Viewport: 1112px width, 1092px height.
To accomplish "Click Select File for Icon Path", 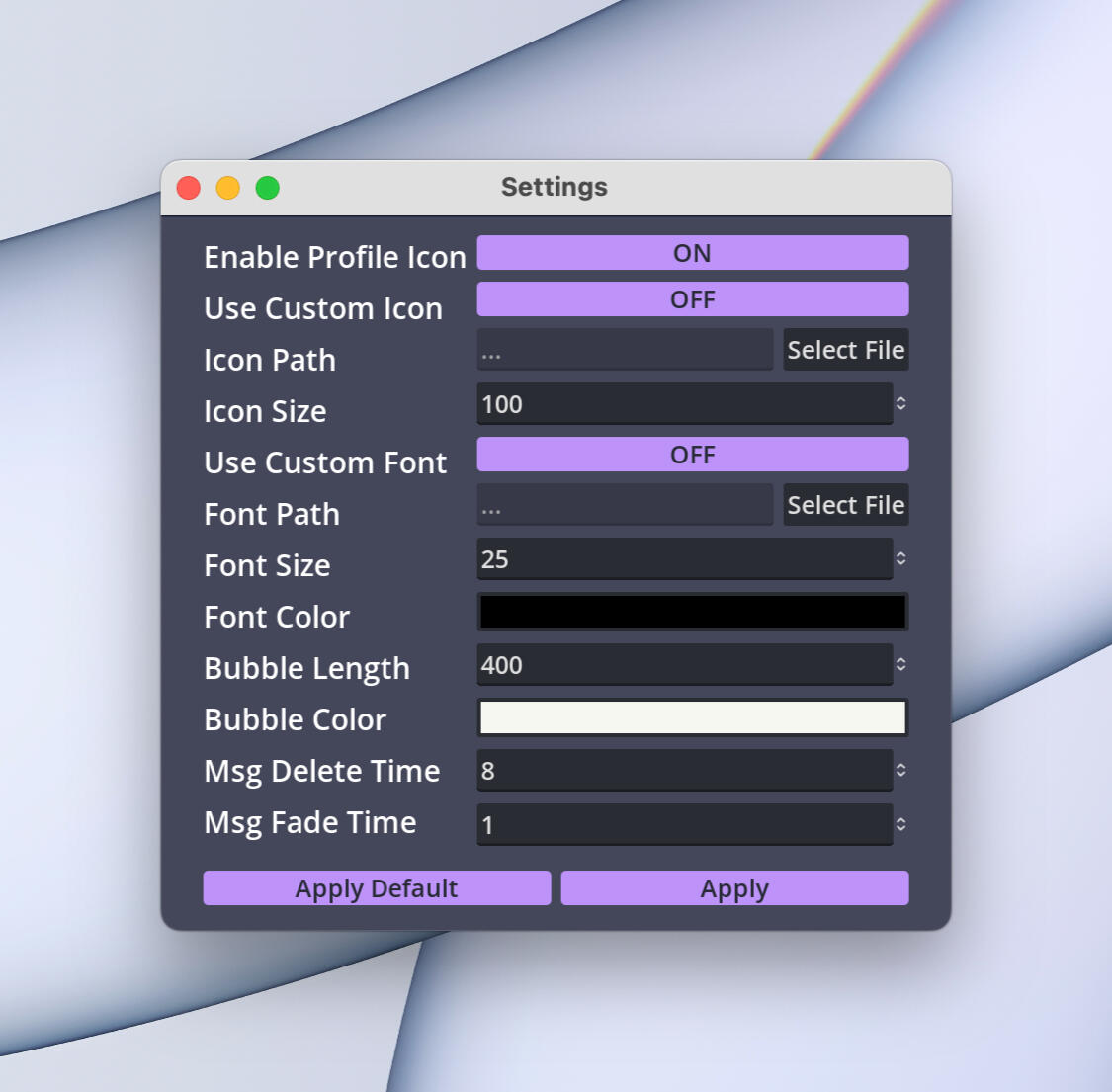I will pyautogui.click(x=845, y=350).
